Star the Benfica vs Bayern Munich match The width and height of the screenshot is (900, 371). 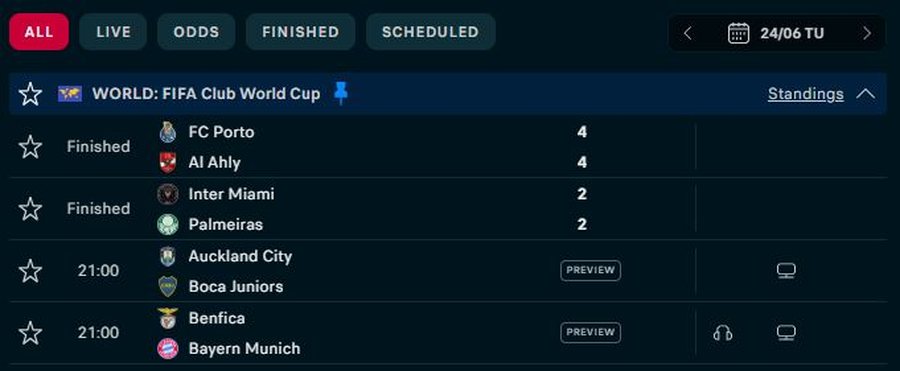pyautogui.click(x=30, y=333)
